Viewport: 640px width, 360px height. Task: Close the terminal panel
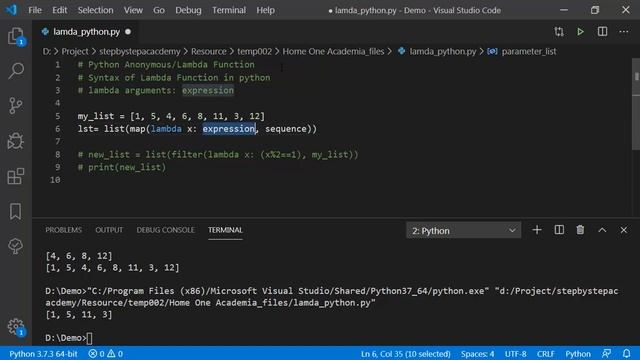(624, 230)
